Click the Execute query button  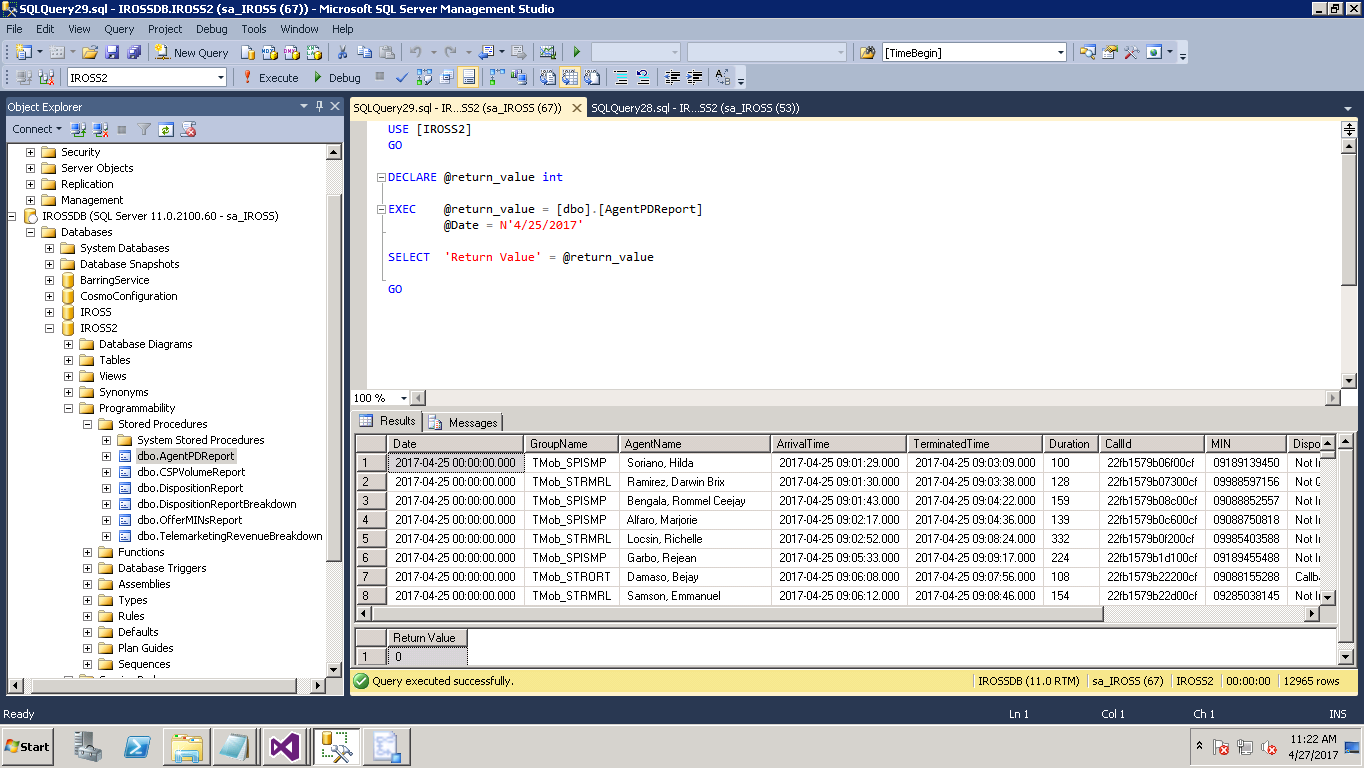point(270,77)
